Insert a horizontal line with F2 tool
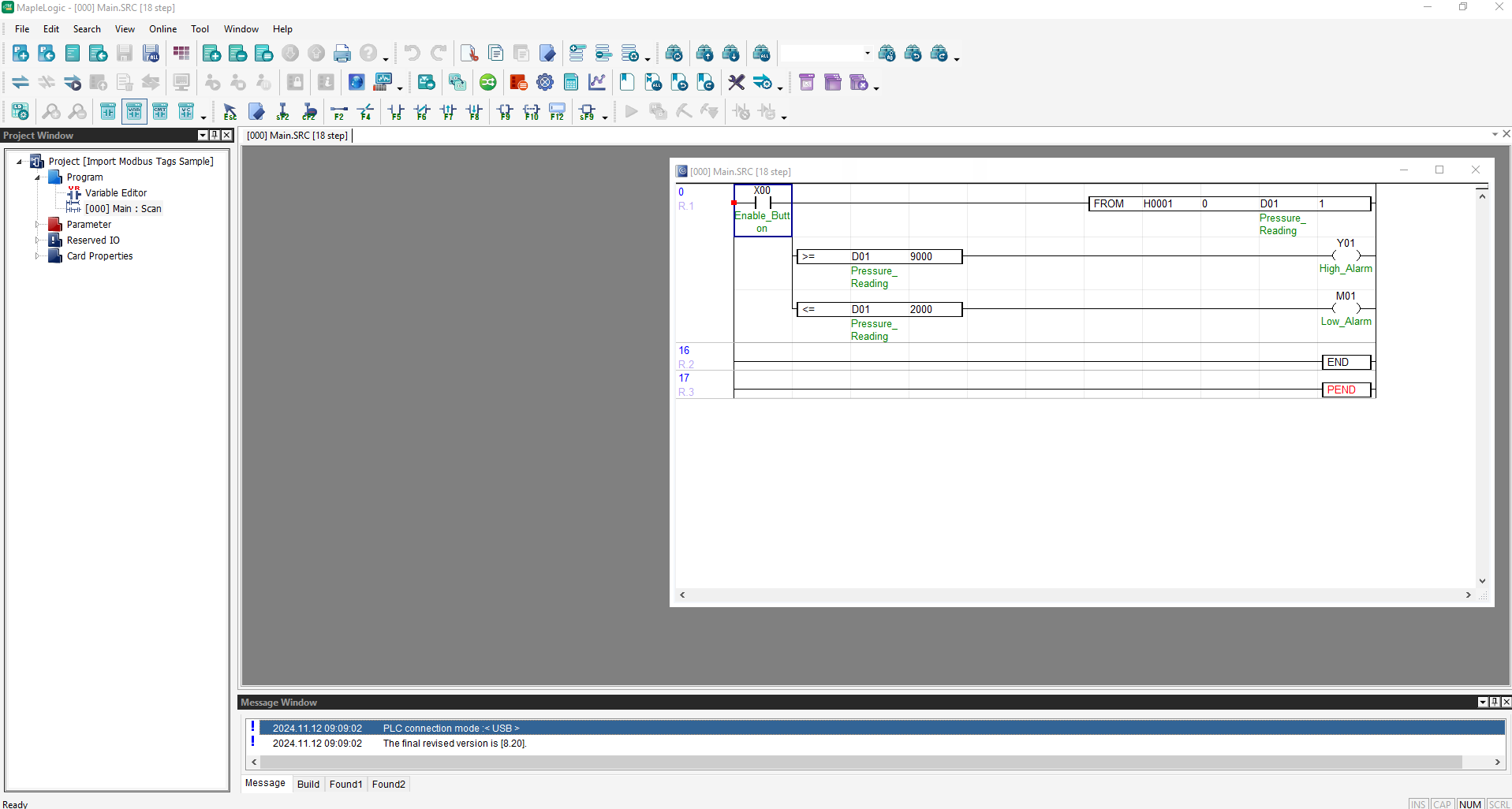Image resolution: width=1512 pixels, height=809 pixels. pyautogui.click(x=338, y=111)
